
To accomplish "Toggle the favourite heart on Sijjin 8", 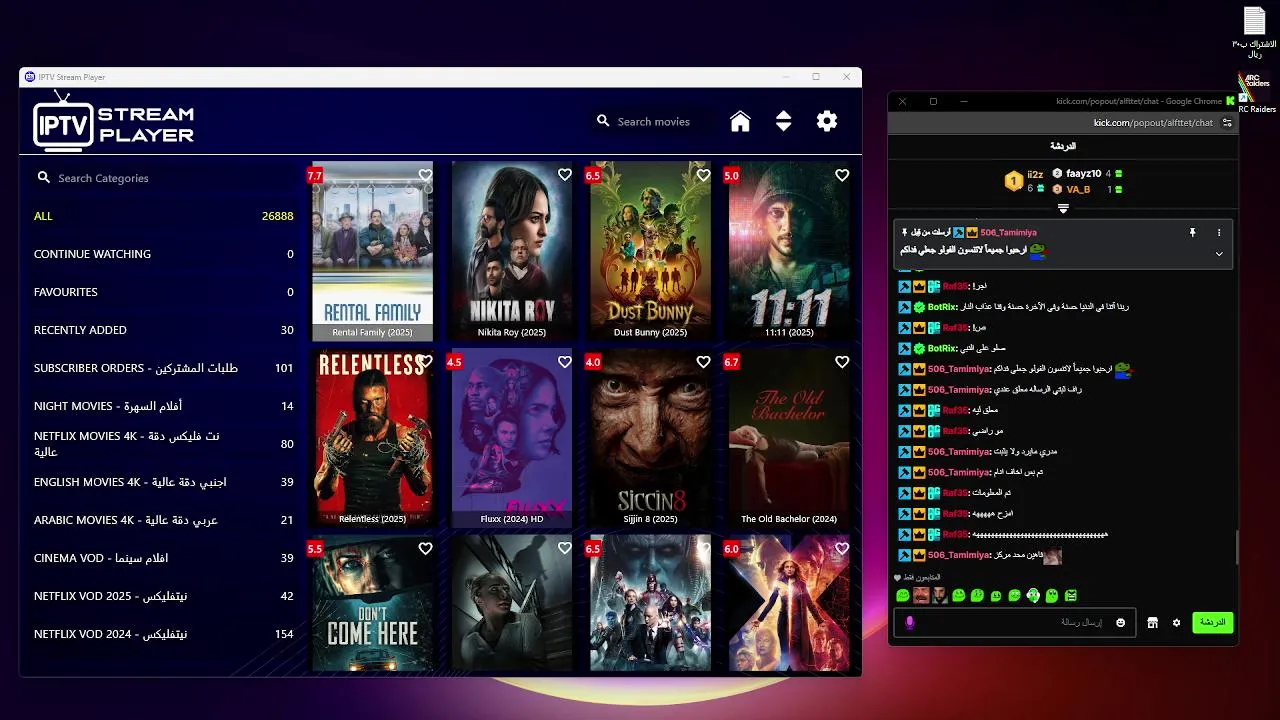I will pyautogui.click(x=703, y=362).
